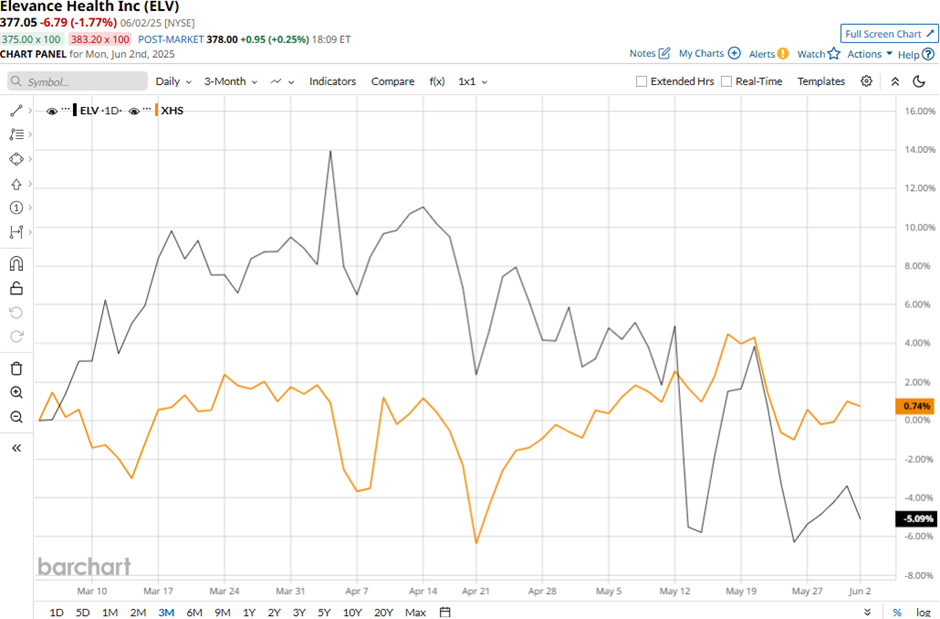Collapse the drawing tools sidebar
940x619 pixels.
(x=16, y=448)
